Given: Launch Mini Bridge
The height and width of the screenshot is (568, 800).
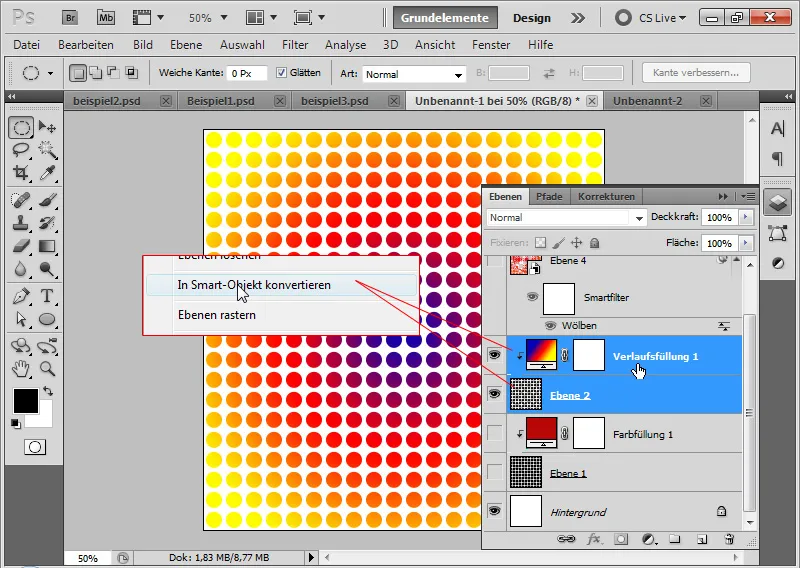Looking at the screenshot, I should (106, 18).
